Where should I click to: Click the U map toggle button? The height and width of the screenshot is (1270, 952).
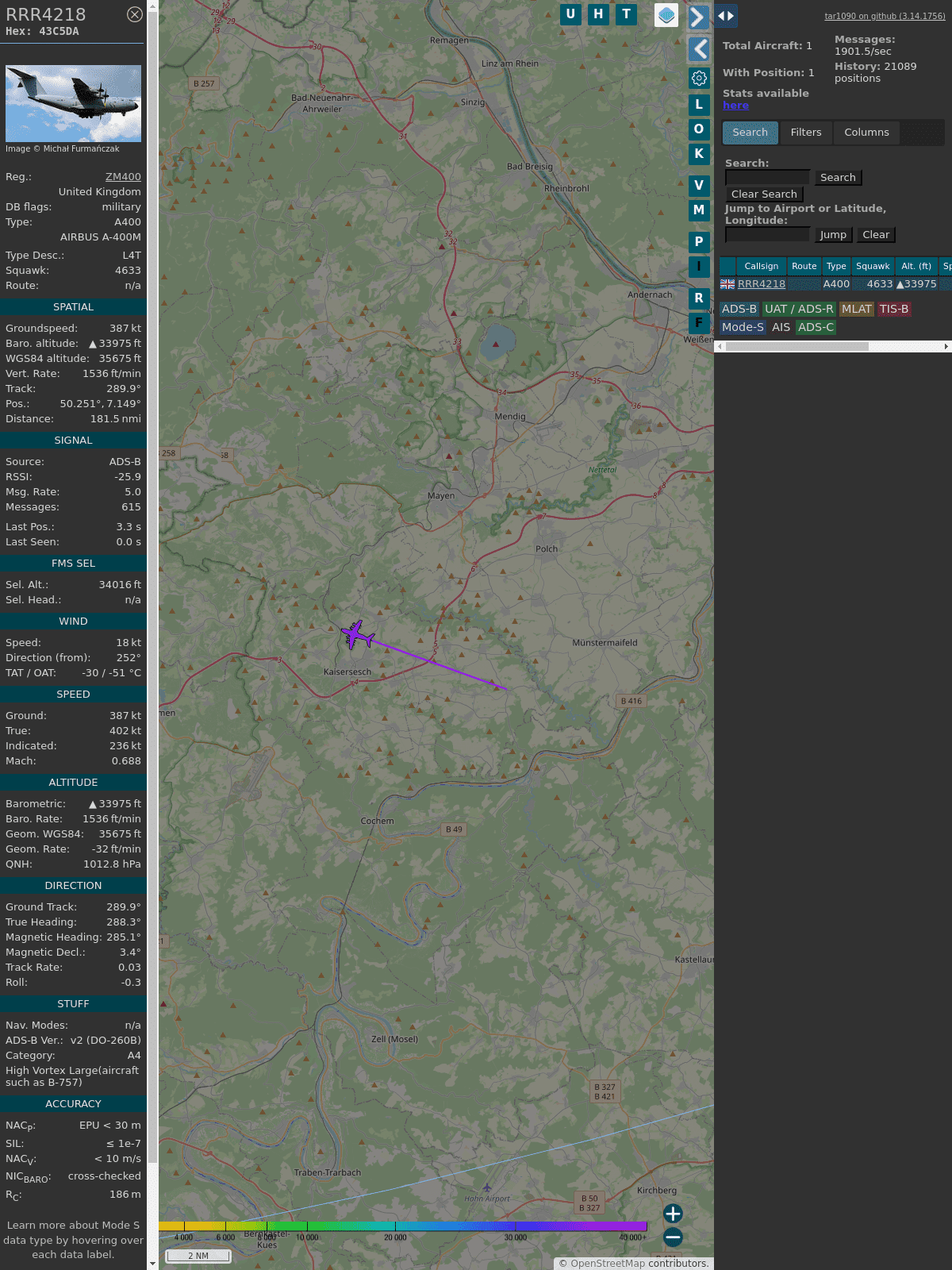click(x=570, y=14)
